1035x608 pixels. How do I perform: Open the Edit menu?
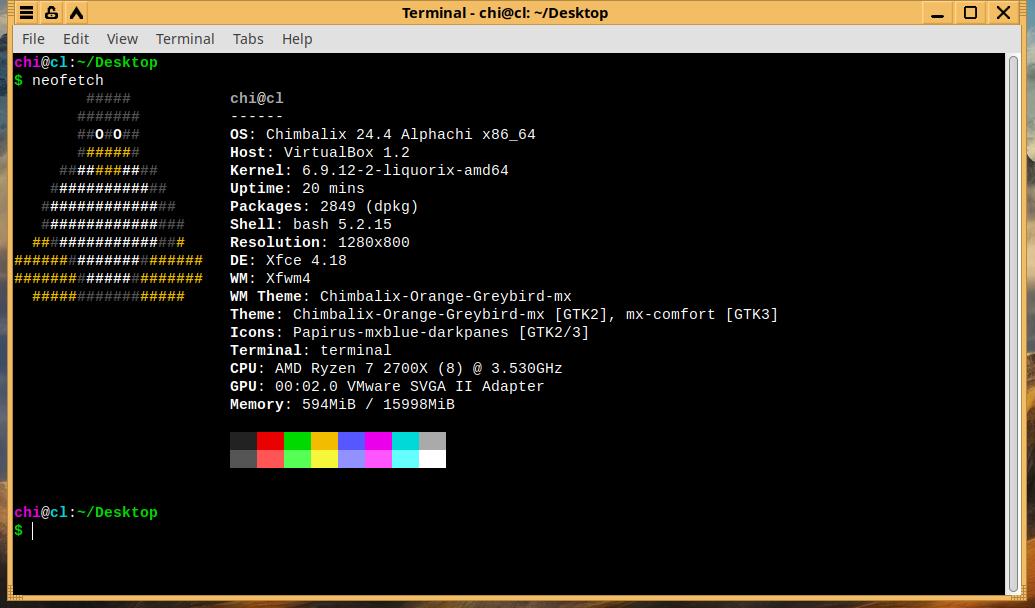[x=76, y=39]
